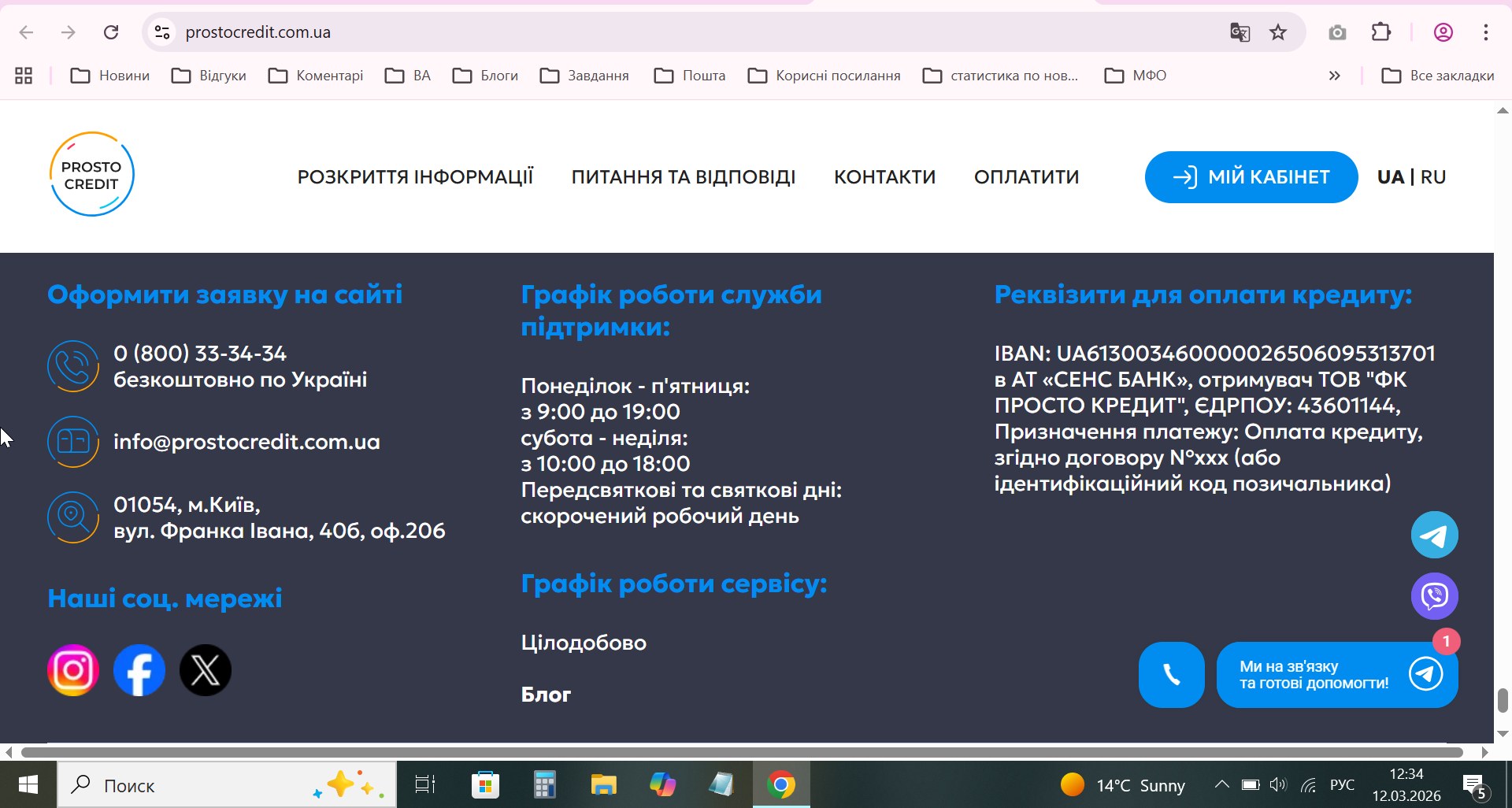Click the Windows taskbar search box
The width and height of the screenshot is (1512, 808).
tap(227, 785)
